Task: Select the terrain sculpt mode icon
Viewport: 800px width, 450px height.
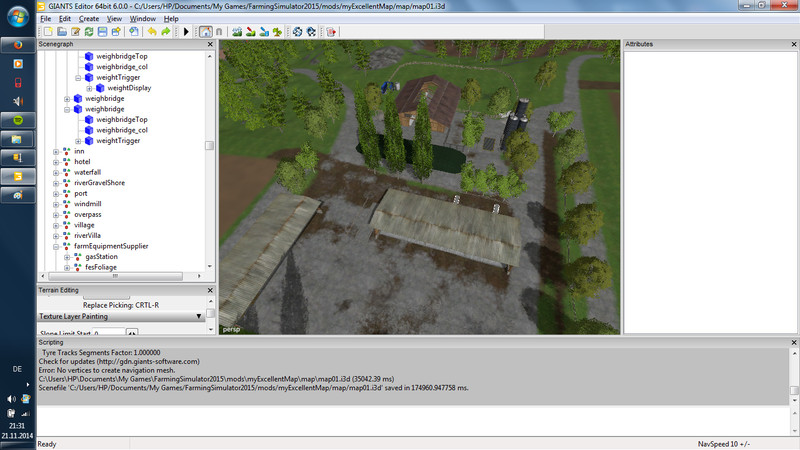Action: pyautogui.click(x=237, y=32)
